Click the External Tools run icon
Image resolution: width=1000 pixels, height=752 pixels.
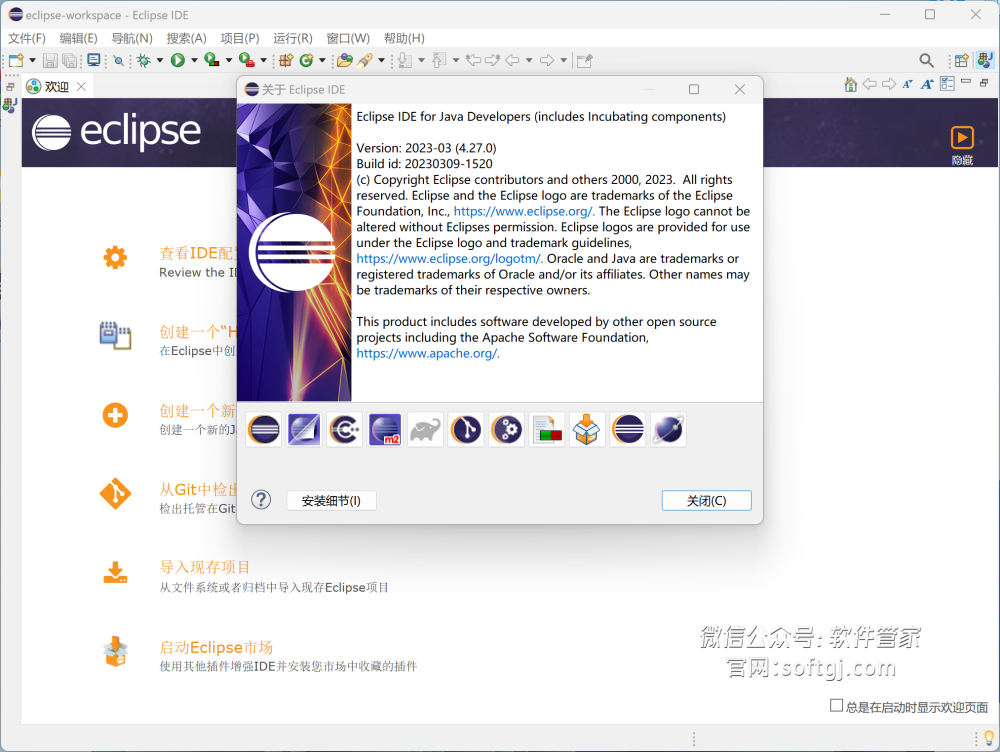click(247, 60)
